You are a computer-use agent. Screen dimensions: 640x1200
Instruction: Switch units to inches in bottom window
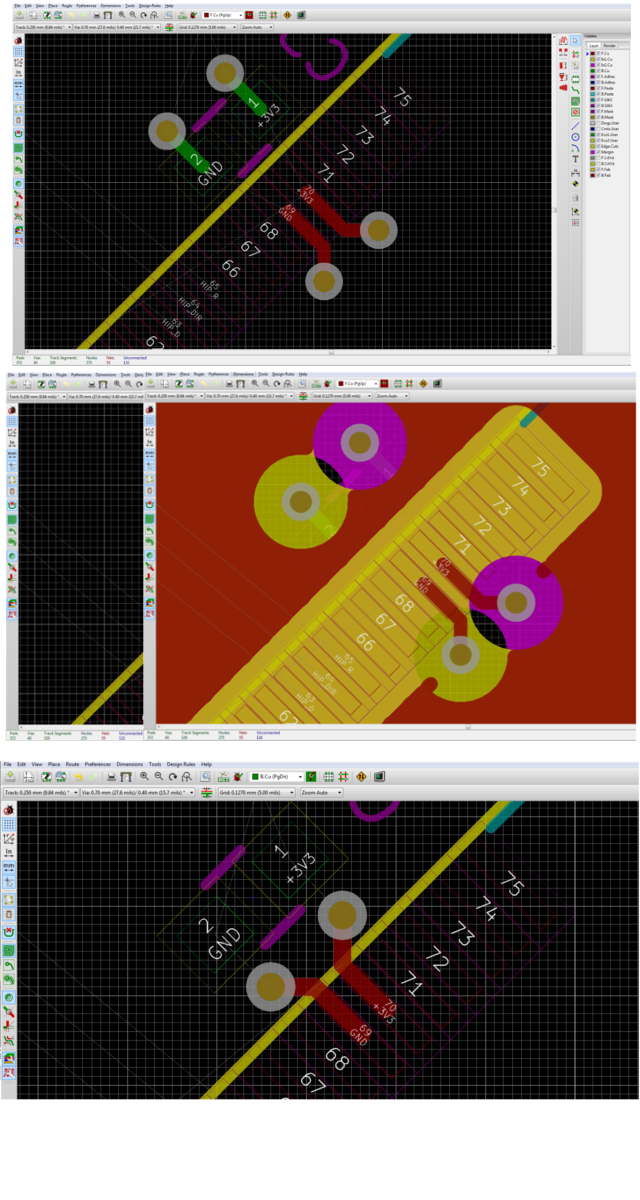click(9, 852)
